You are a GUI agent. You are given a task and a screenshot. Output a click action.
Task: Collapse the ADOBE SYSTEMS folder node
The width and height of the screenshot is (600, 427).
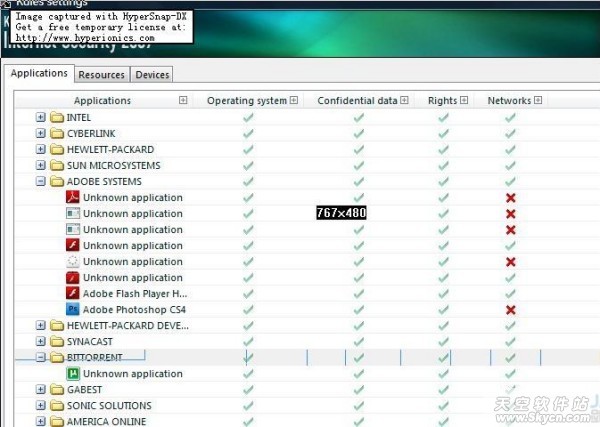tap(41, 181)
